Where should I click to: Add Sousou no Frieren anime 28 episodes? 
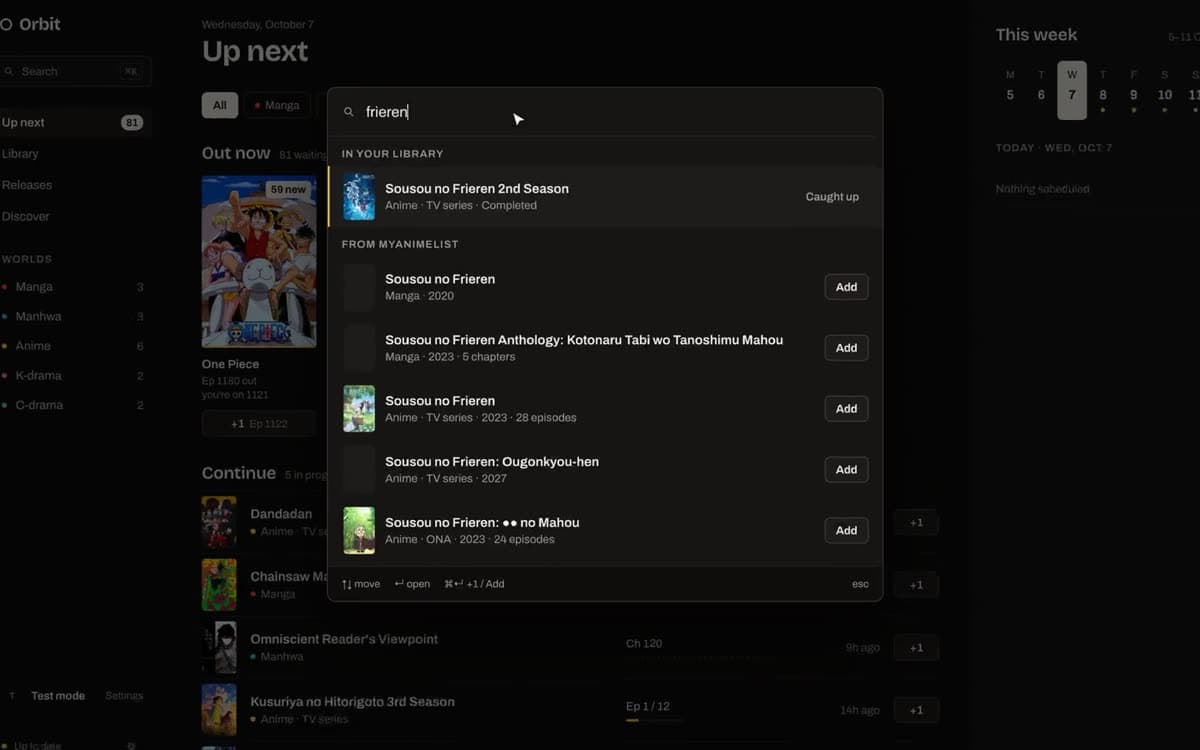[x=846, y=409]
